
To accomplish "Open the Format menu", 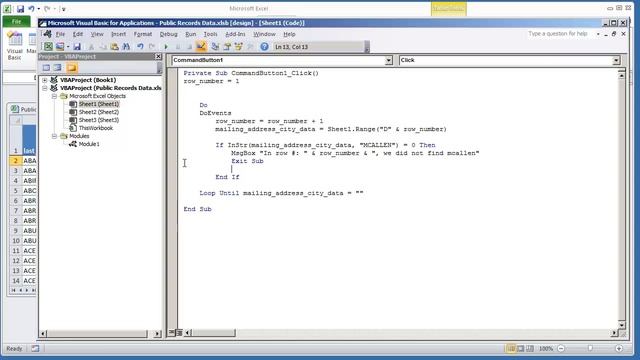I will [143, 34].
